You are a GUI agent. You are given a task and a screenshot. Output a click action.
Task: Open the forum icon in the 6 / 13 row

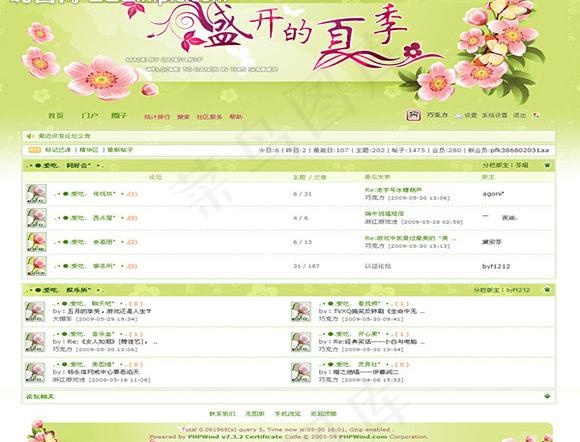(36, 242)
